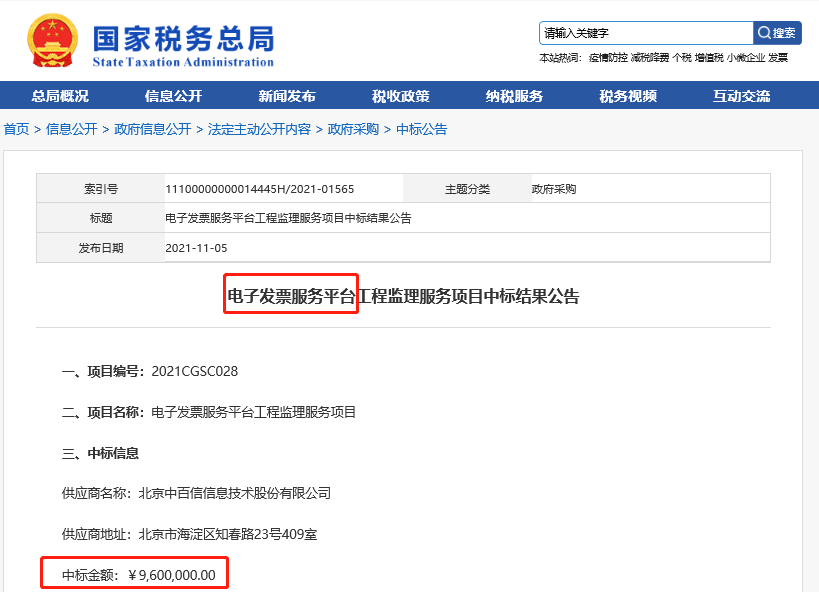Click the 政府采购 category value in table
Screen dimensions: 819x592
[554, 189]
